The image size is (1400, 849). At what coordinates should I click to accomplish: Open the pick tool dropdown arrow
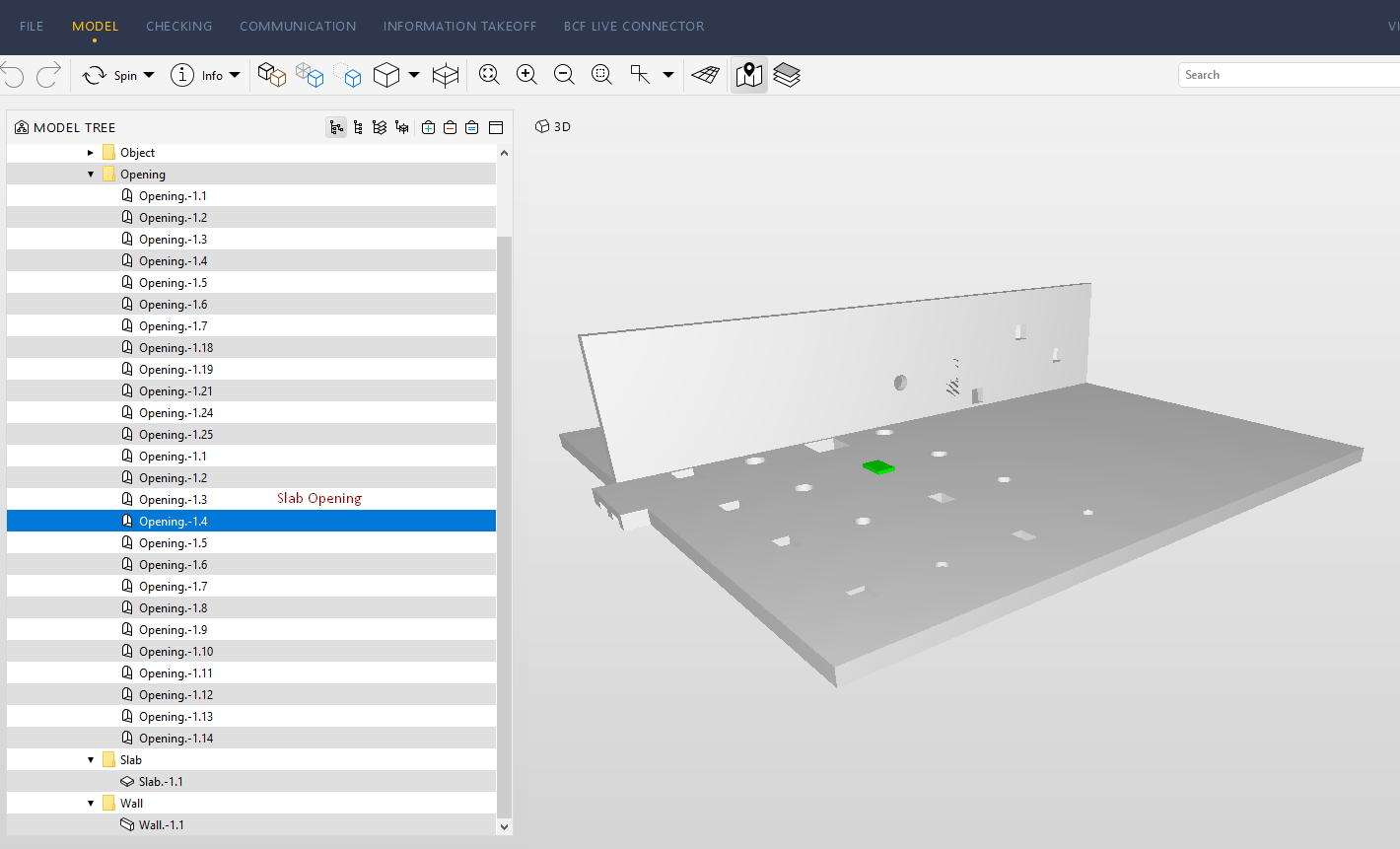point(667,74)
